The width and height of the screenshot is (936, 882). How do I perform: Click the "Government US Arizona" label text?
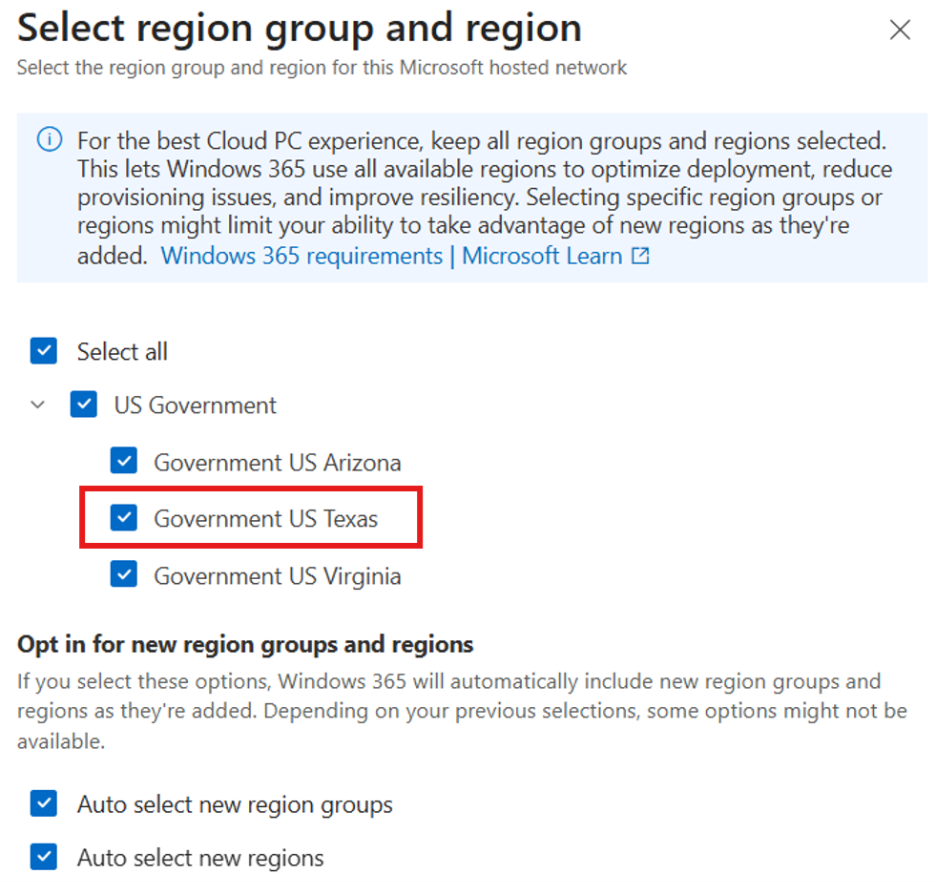coord(277,462)
